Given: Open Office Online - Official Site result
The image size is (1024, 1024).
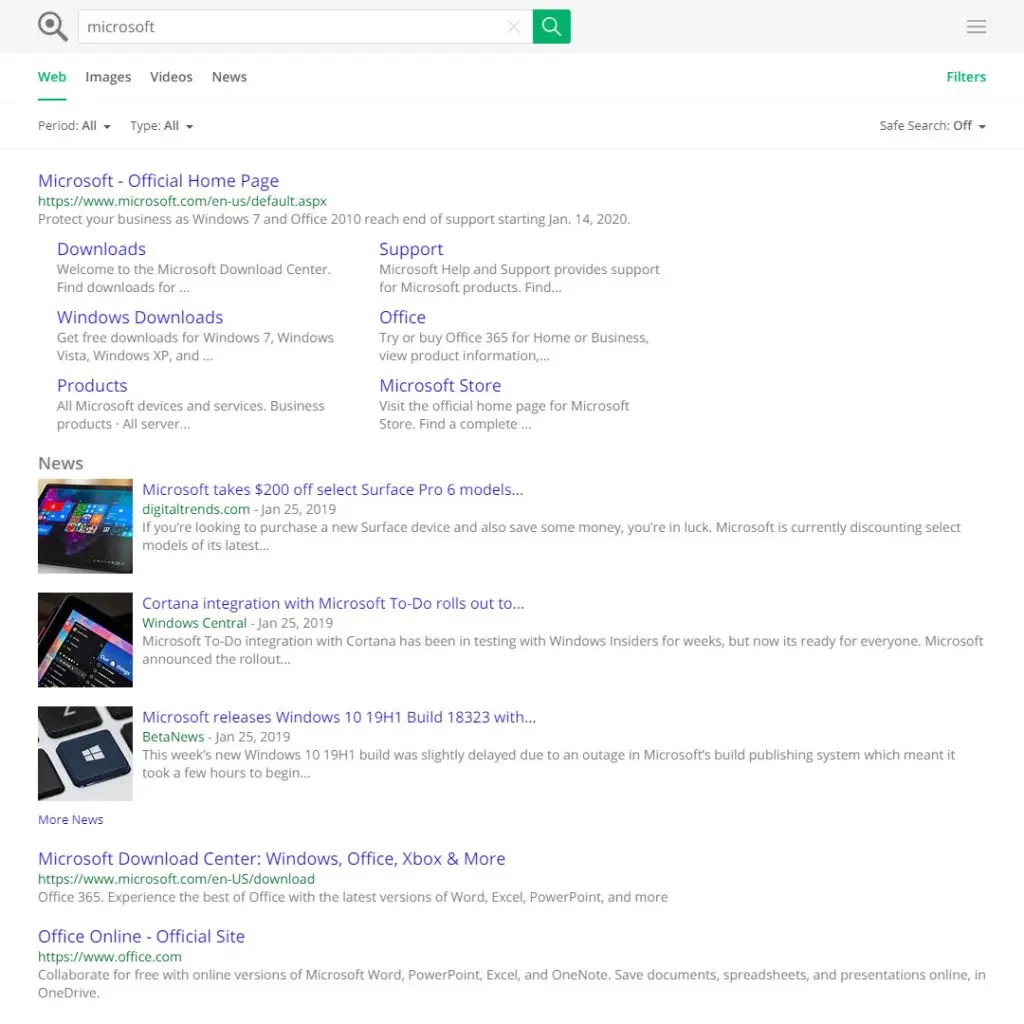Looking at the screenshot, I should (x=141, y=937).
